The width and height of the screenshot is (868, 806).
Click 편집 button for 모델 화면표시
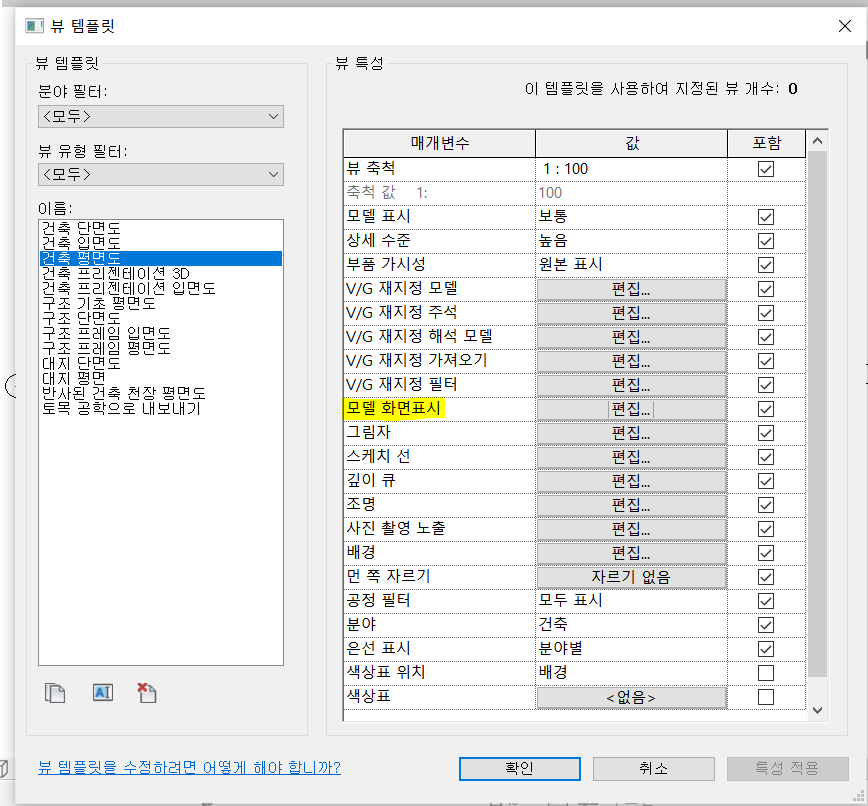click(x=631, y=409)
